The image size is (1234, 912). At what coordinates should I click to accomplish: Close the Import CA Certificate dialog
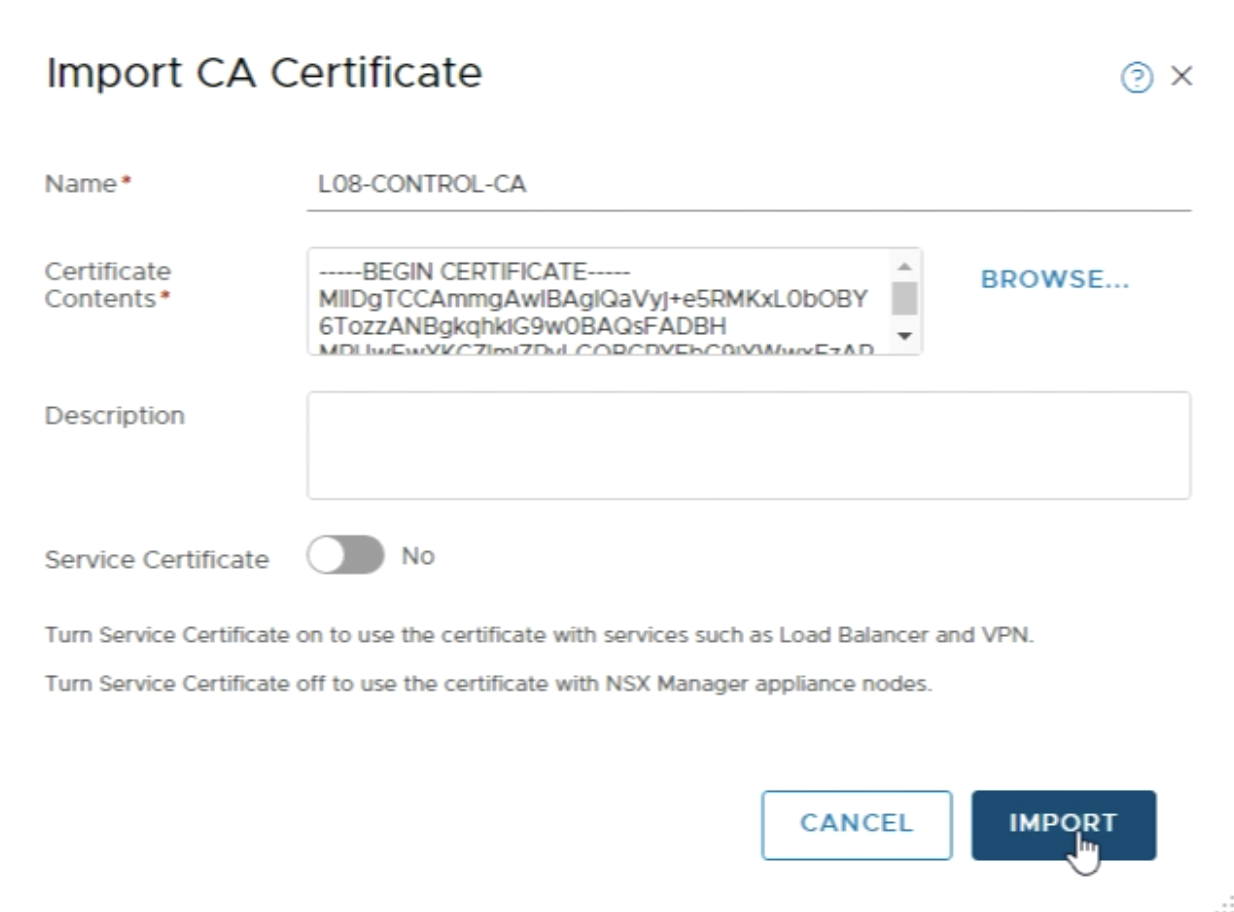click(1181, 77)
